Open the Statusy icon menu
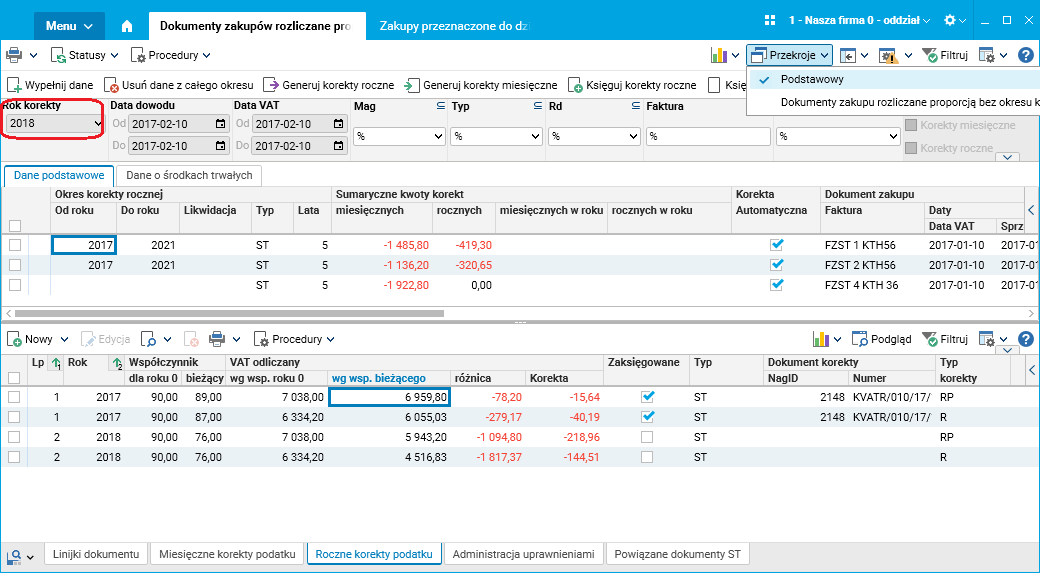This screenshot has width=1040, height=573. [x=58, y=55]
